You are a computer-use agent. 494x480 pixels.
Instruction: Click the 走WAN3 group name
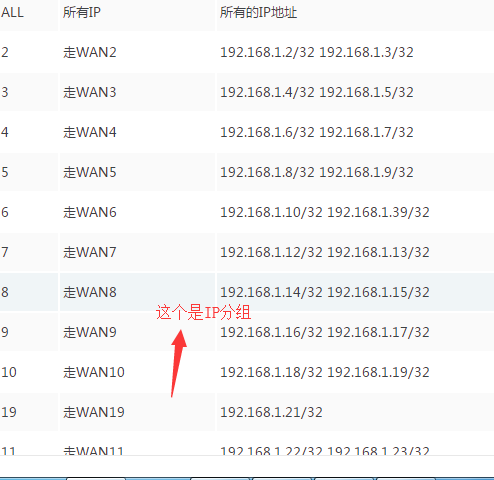point(90,92)
